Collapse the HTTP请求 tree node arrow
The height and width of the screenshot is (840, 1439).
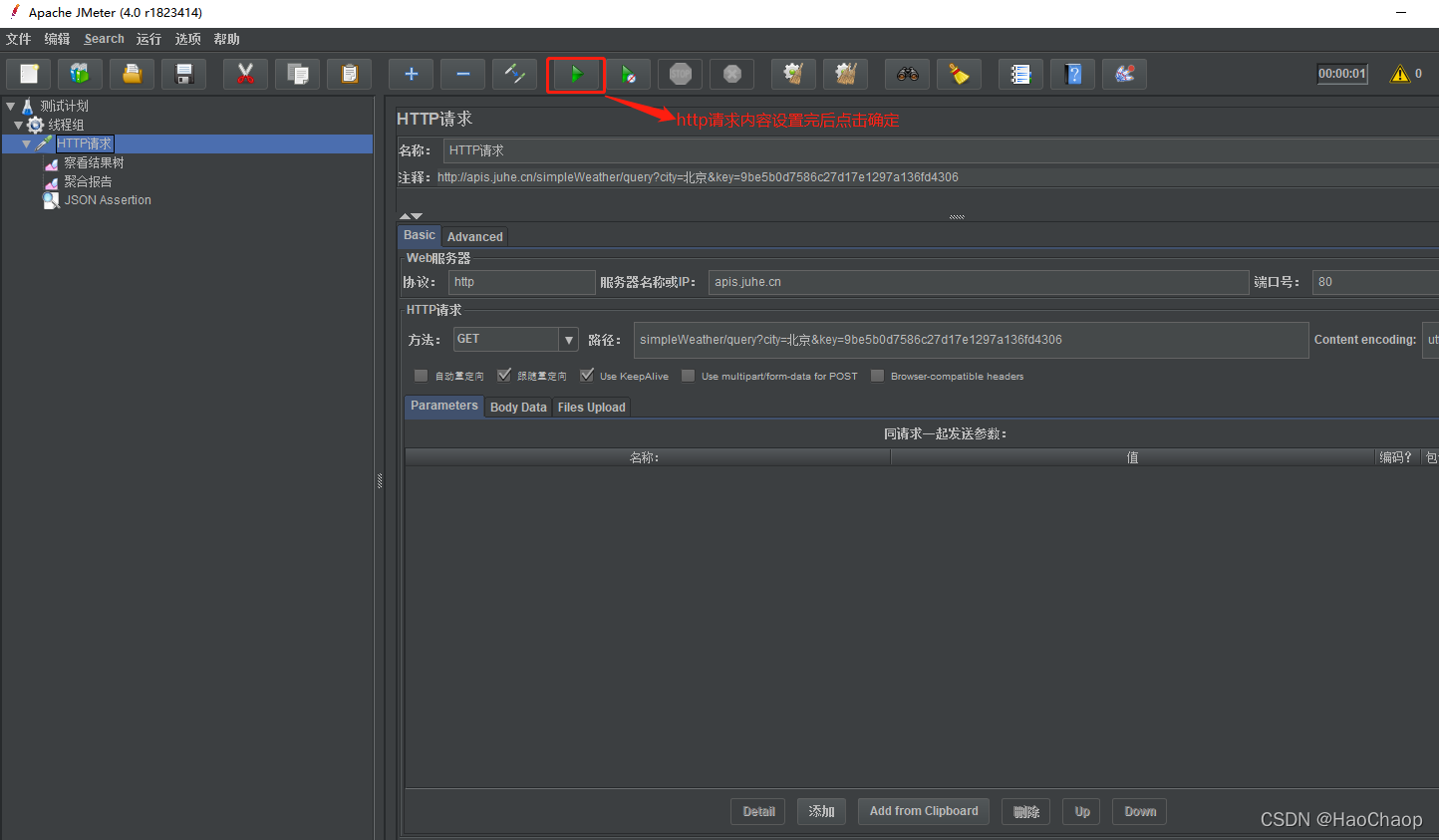tap(26, 143)
